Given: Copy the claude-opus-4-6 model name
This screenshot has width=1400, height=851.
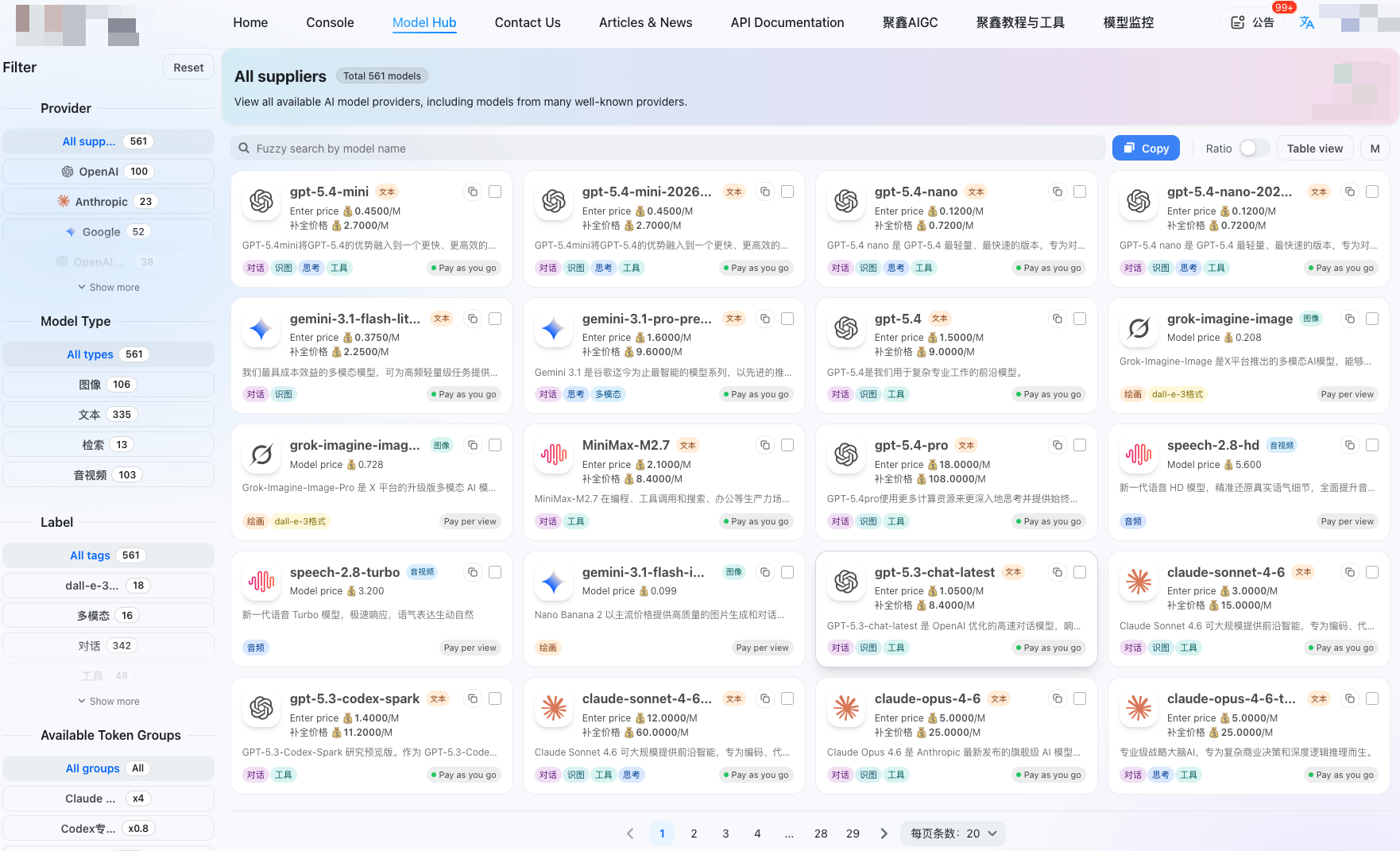Looking at the screenshot, I should click(1057, 698).
